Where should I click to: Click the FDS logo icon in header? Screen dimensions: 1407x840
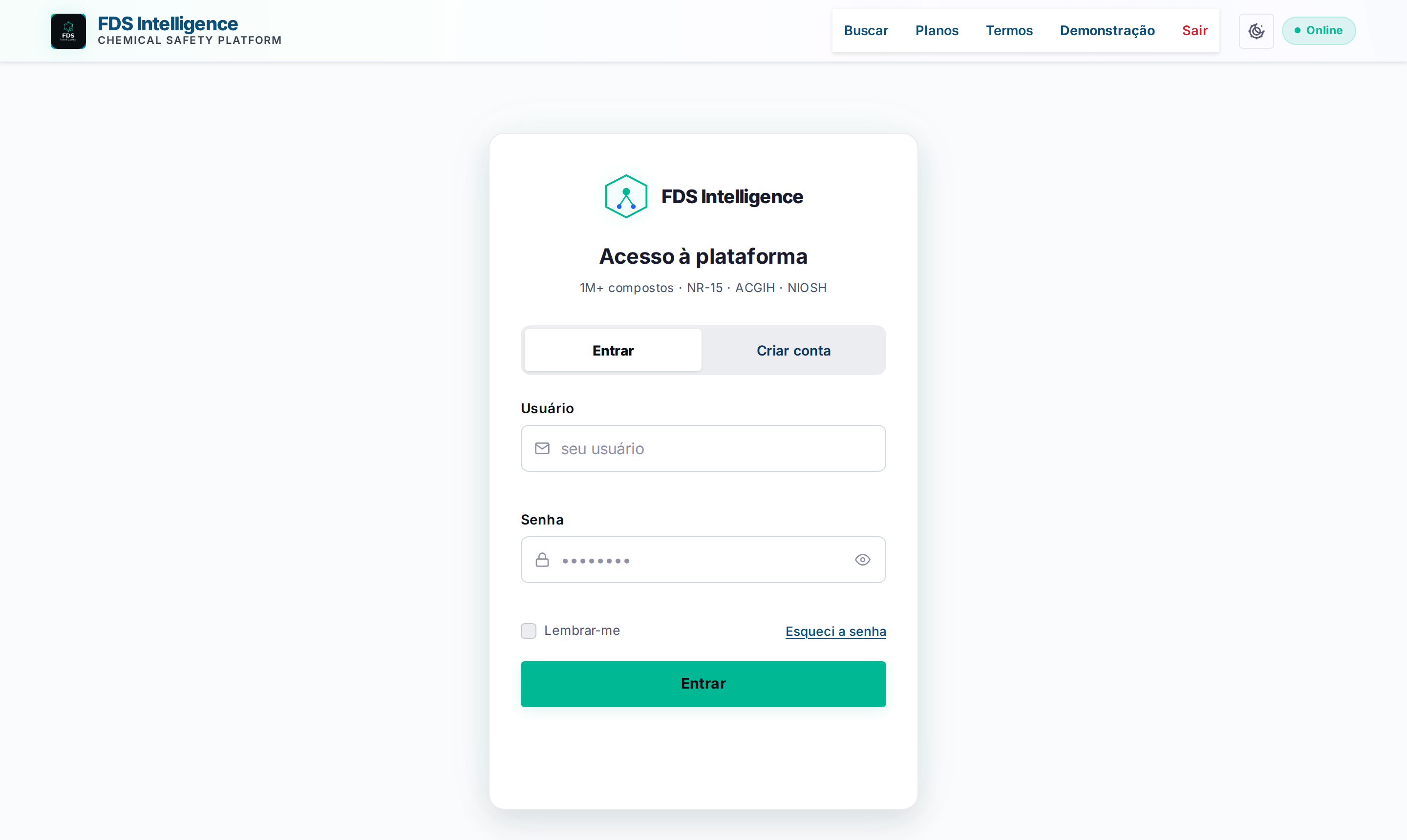(x=68, y=31)
